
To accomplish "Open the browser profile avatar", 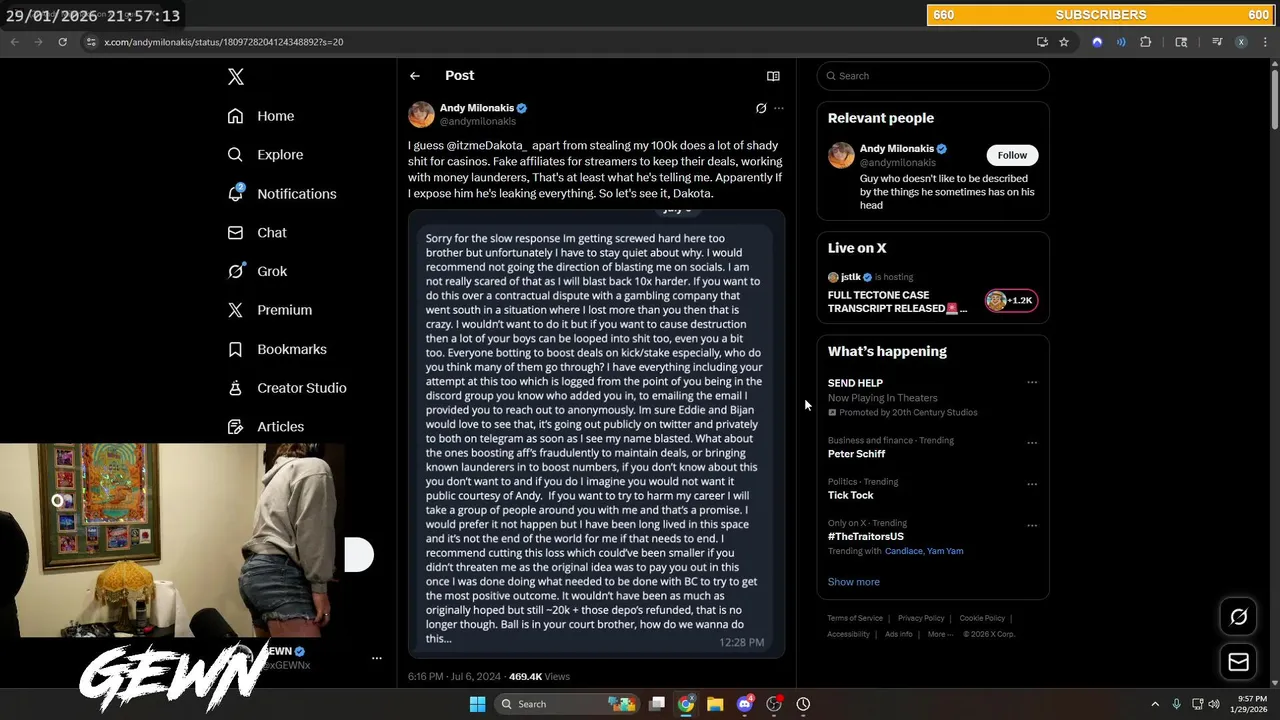I will pos(1241,42).
